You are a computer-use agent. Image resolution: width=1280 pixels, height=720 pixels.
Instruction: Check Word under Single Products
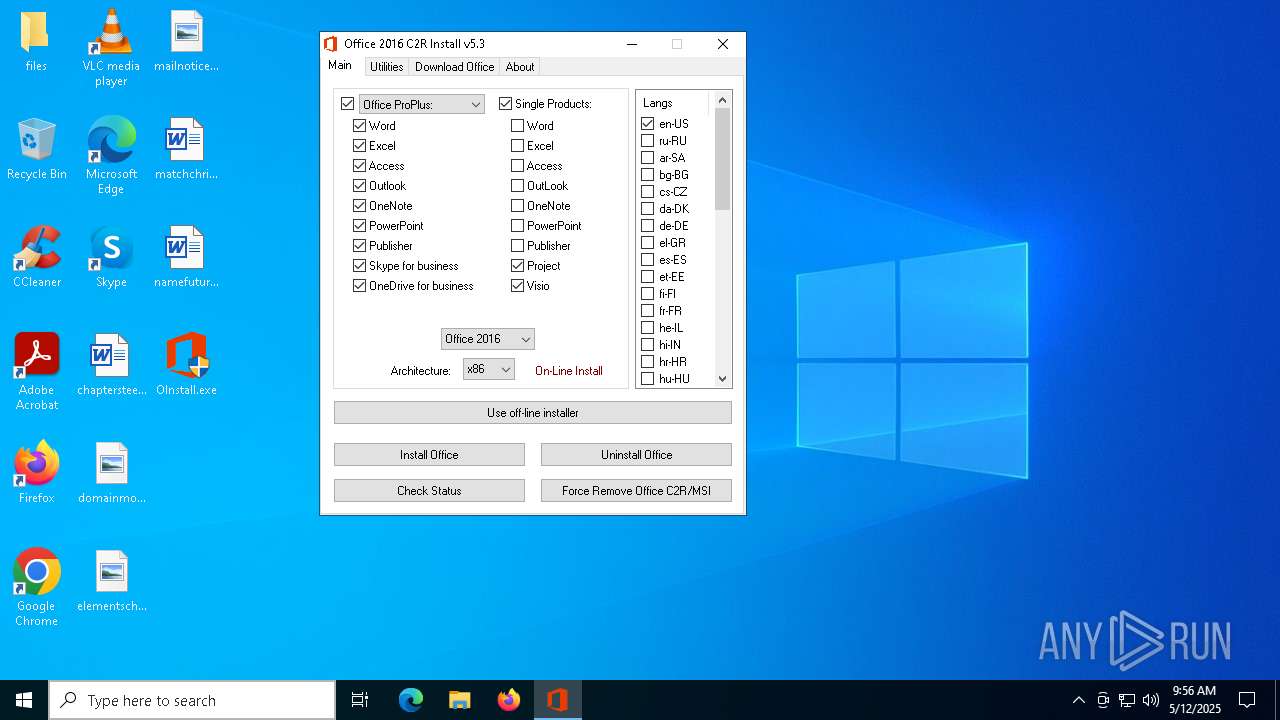tap(518, 126)
